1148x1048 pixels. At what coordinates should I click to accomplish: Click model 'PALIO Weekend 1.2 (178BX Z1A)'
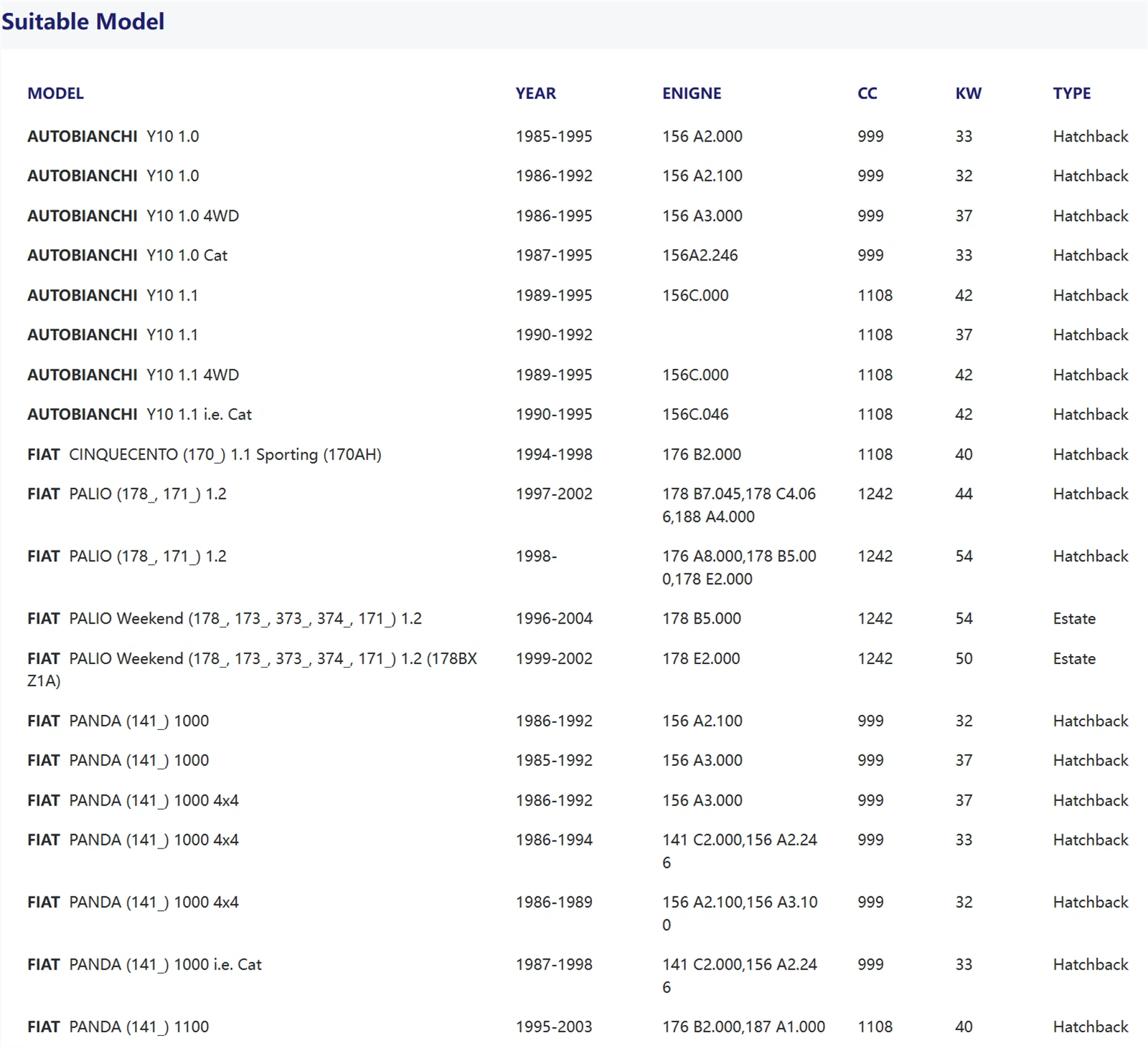252,670
